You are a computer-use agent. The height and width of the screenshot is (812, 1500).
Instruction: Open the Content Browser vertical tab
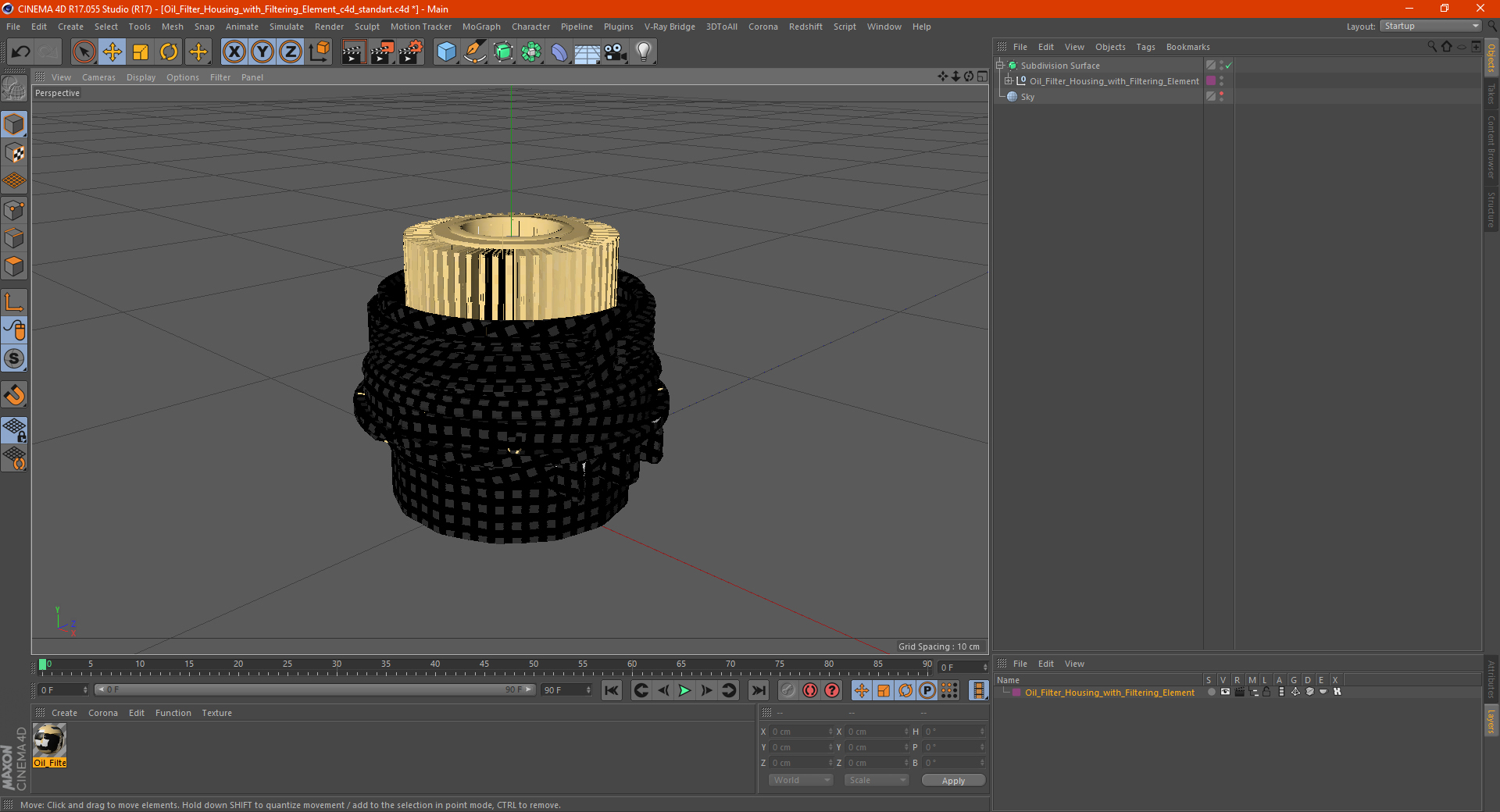pyautogui.click(x=1491, y=147)
